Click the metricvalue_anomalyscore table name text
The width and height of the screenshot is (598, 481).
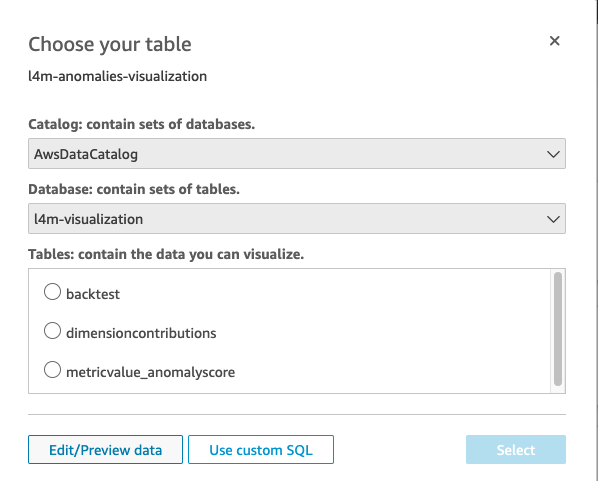(x=151, y=372)
